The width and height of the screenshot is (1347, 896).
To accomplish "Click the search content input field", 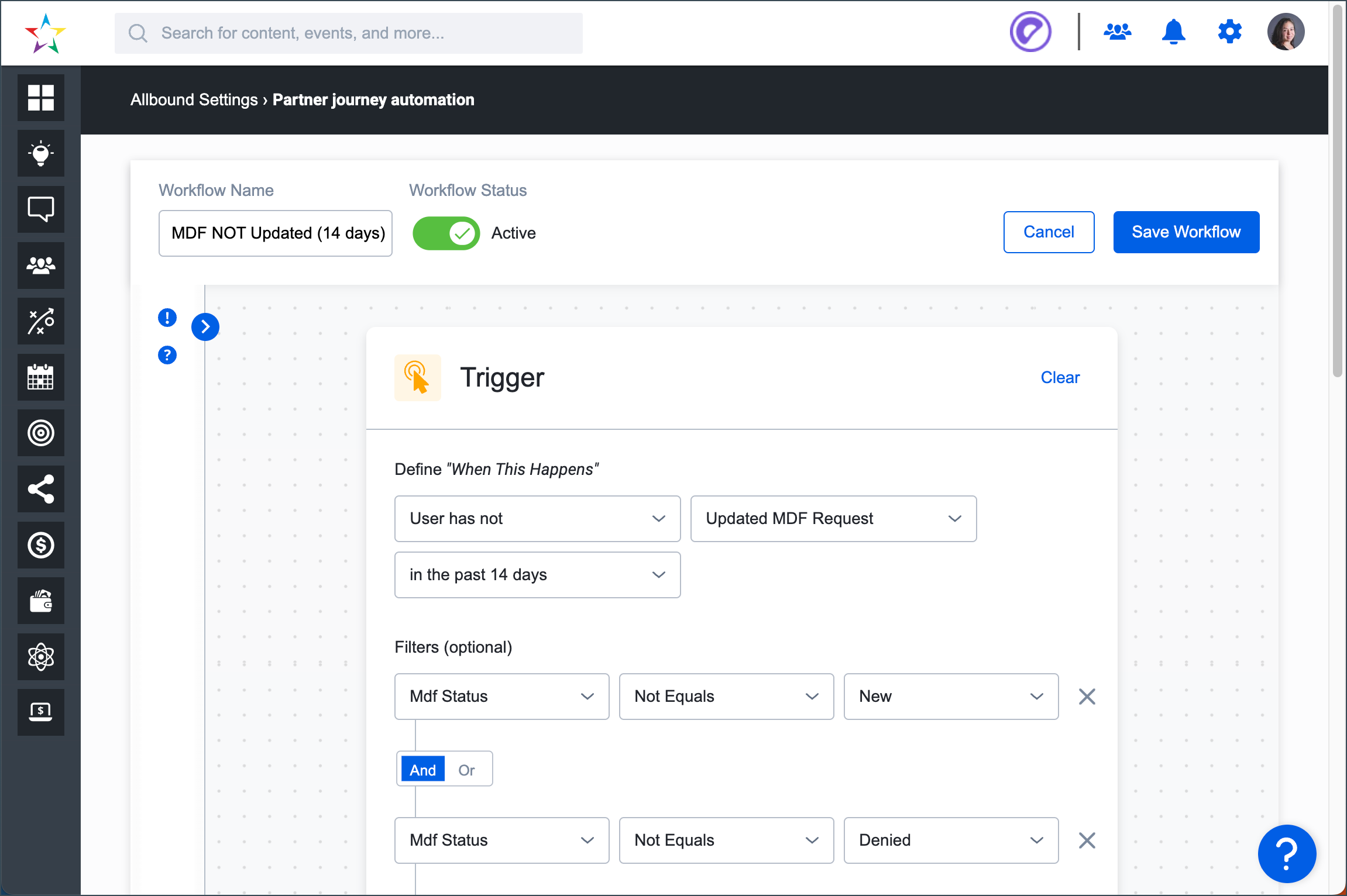I will (349, 33).
